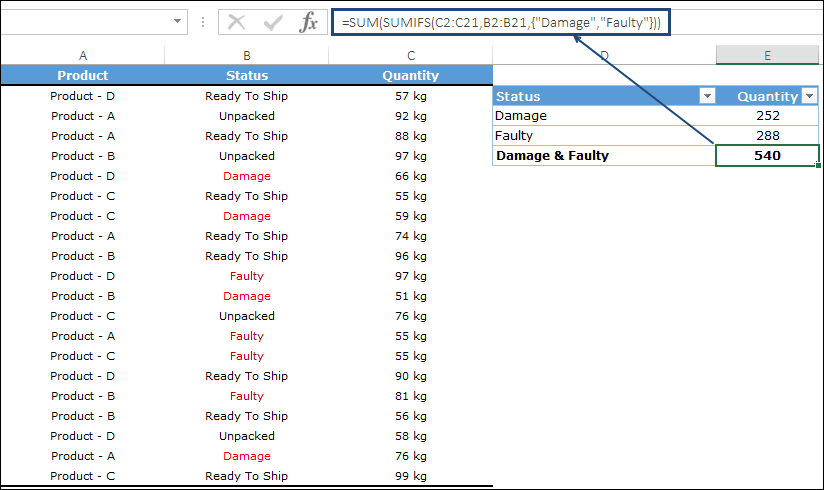This screenshot has height=490, width=824.
Task: Click the Damage cell in summary table
Action: pyautogui.click(x=604, y=116)
